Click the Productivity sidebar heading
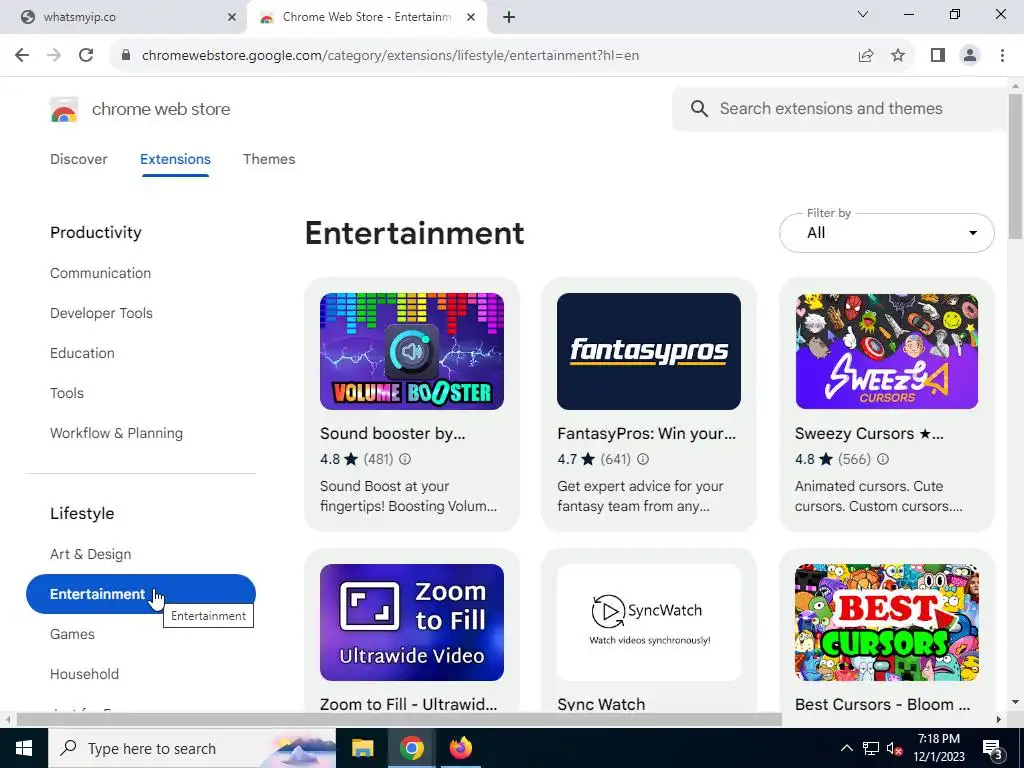 click(95, 232)
